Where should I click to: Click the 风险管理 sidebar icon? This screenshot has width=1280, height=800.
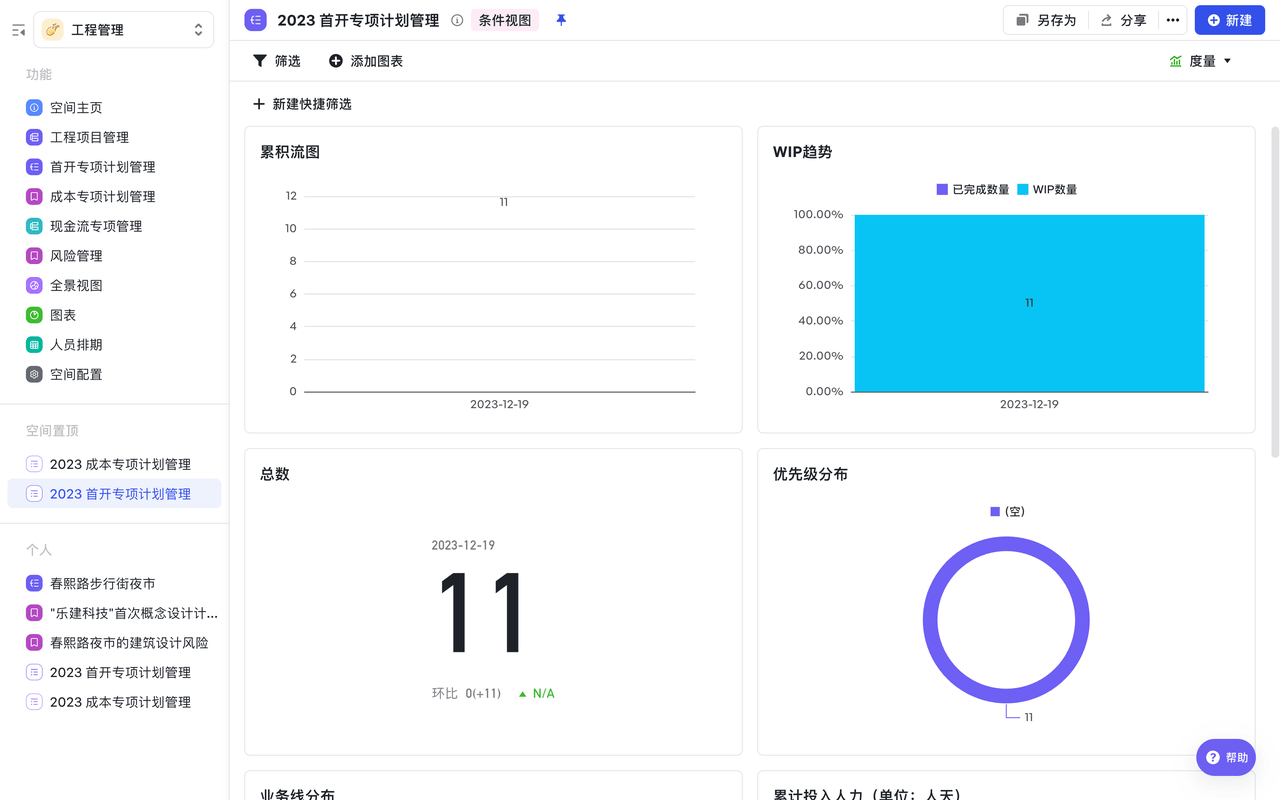34,256
